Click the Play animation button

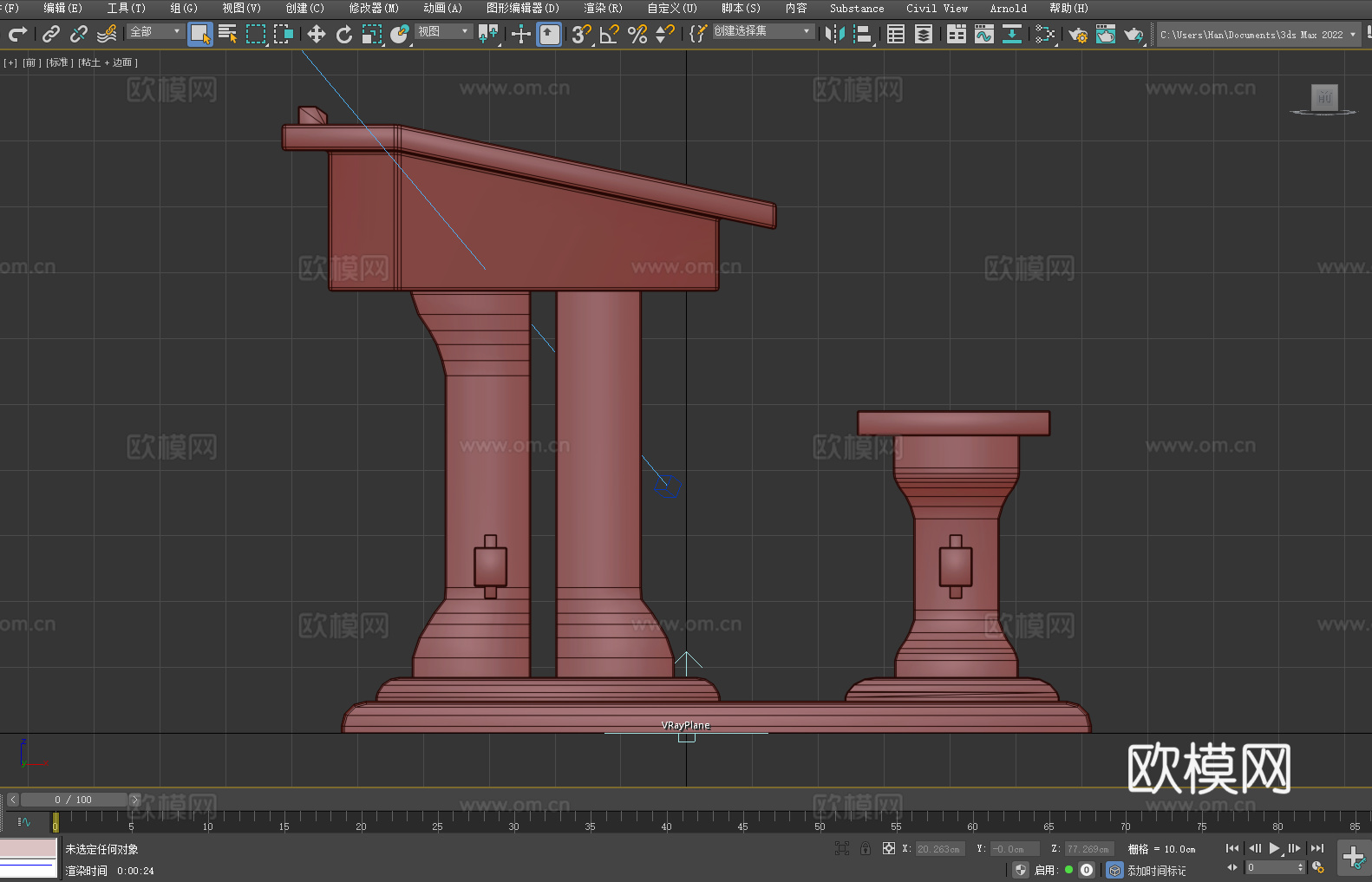(1275, 848)
